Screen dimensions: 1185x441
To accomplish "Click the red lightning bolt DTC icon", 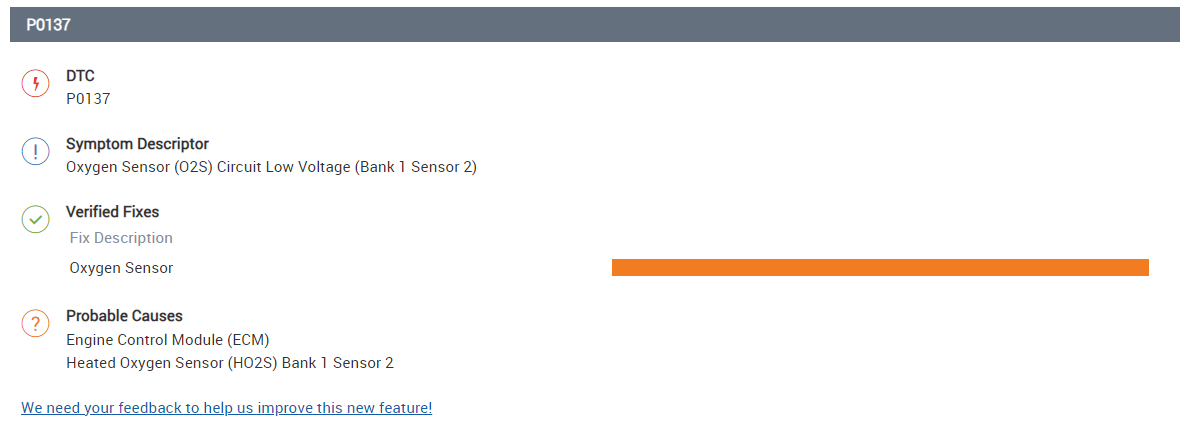I will 35,84.
